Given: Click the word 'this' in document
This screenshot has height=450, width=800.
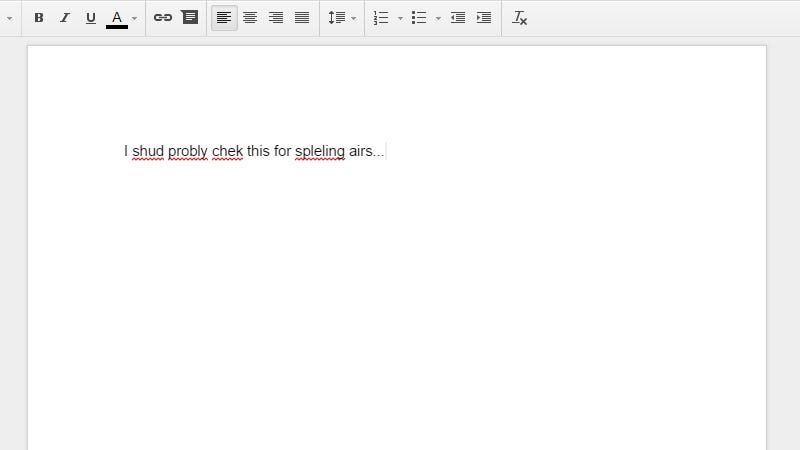Looking at the screenshot, I should click(x=258, y=152).
